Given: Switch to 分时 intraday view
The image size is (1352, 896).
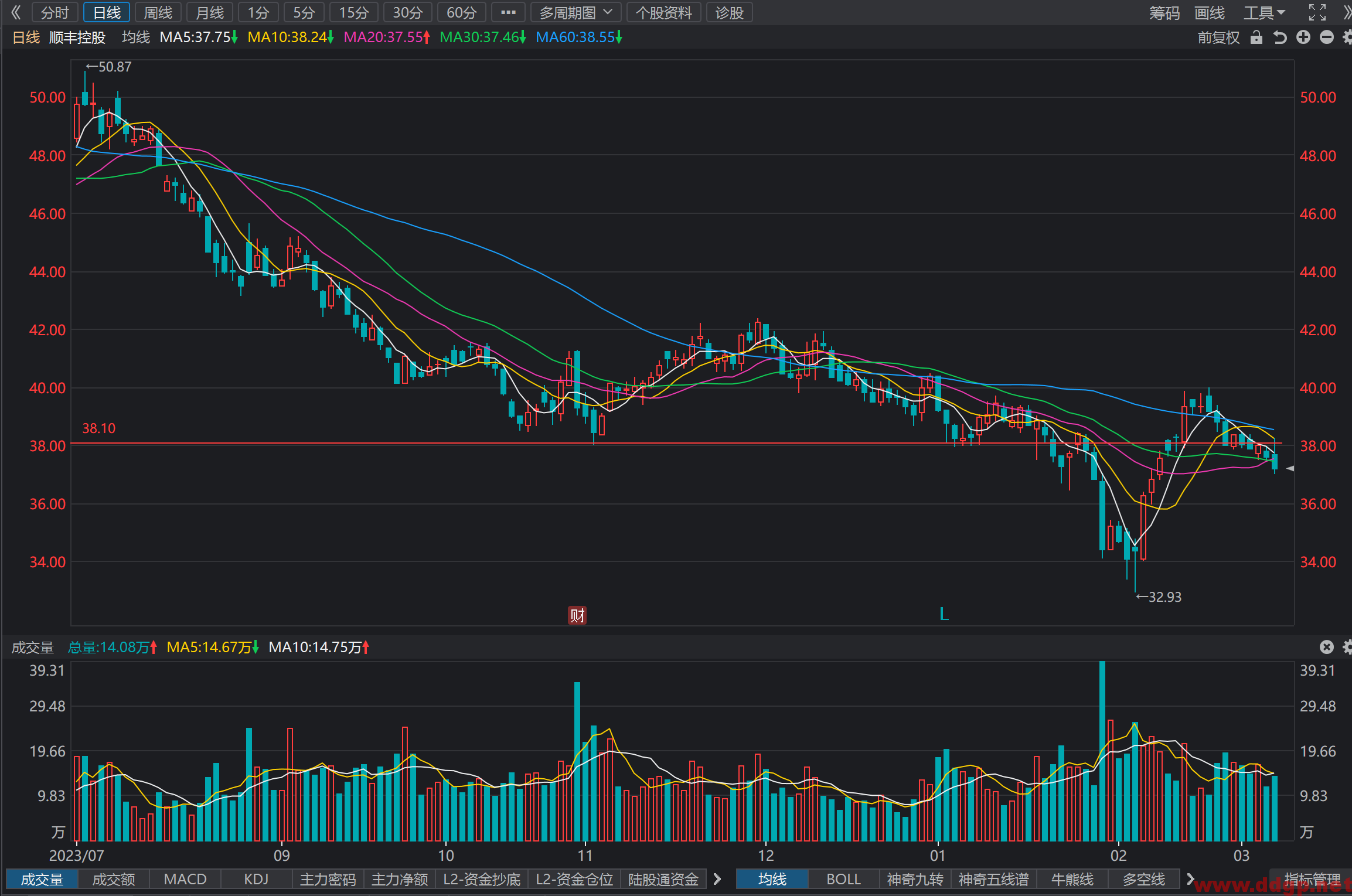Looking at the screenshot, I should tap(55, 12).
